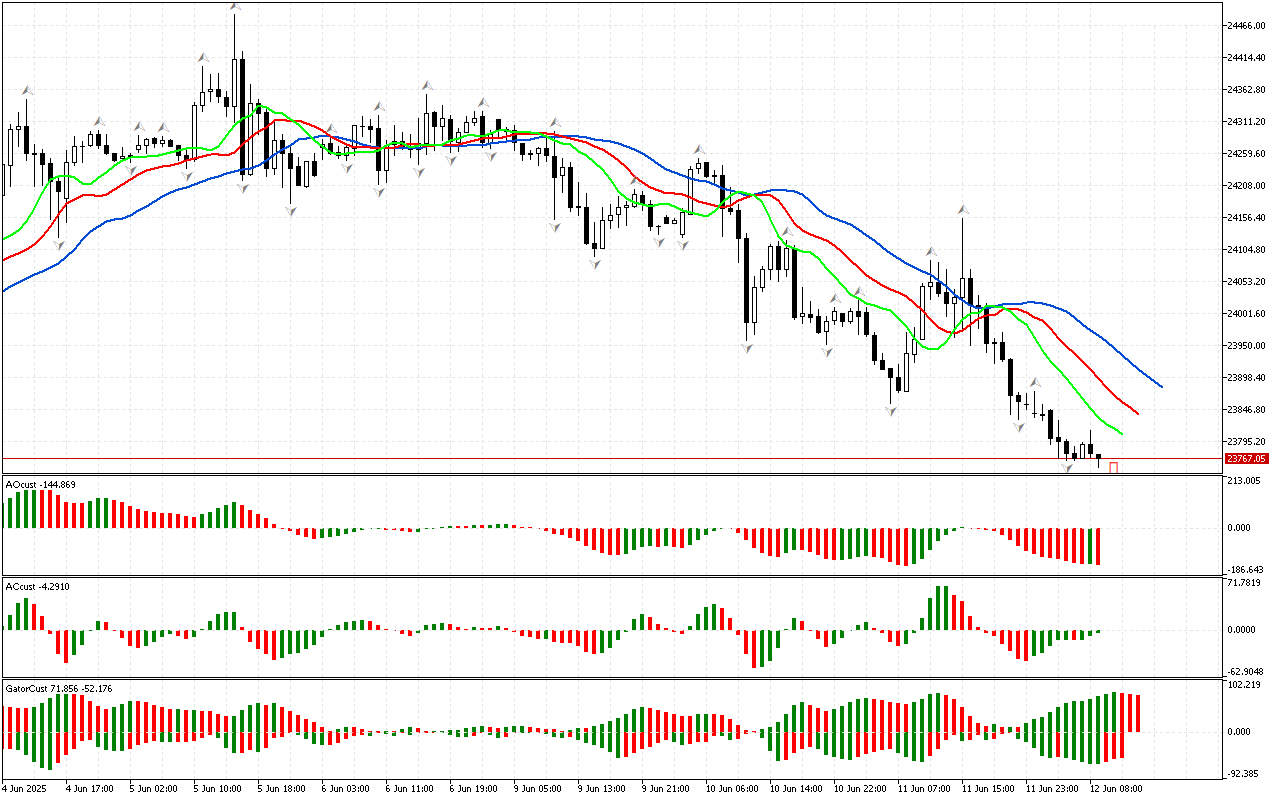This screenshot has width=1280, height=800.
Task: Click the first up fractal at the chart's far left
Action: (27, 90)
